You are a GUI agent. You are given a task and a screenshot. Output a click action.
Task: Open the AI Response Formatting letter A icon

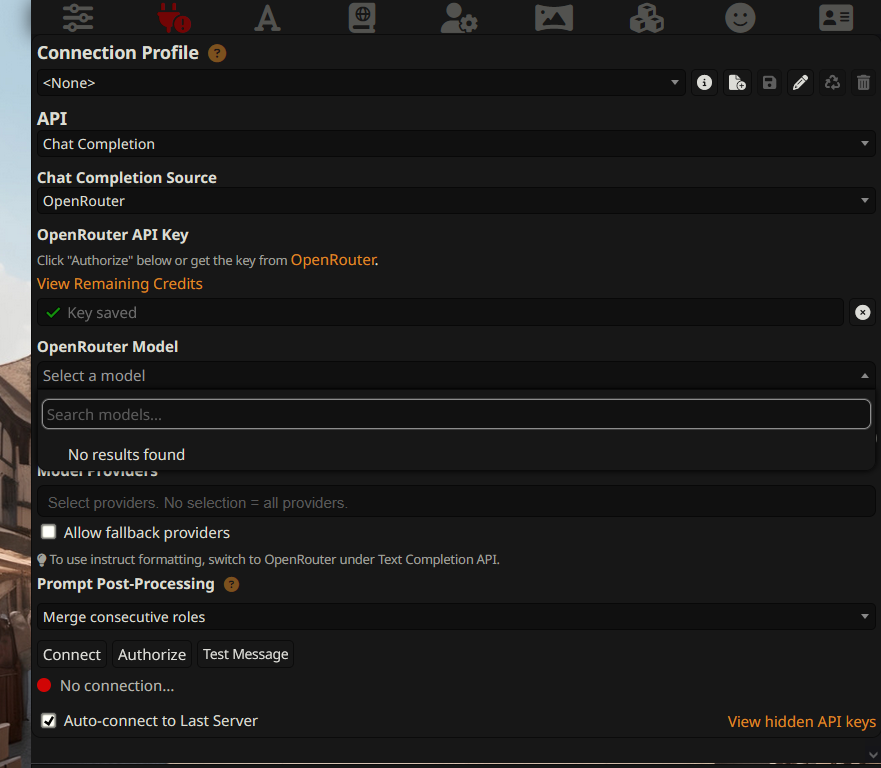(x=267, y=17)
